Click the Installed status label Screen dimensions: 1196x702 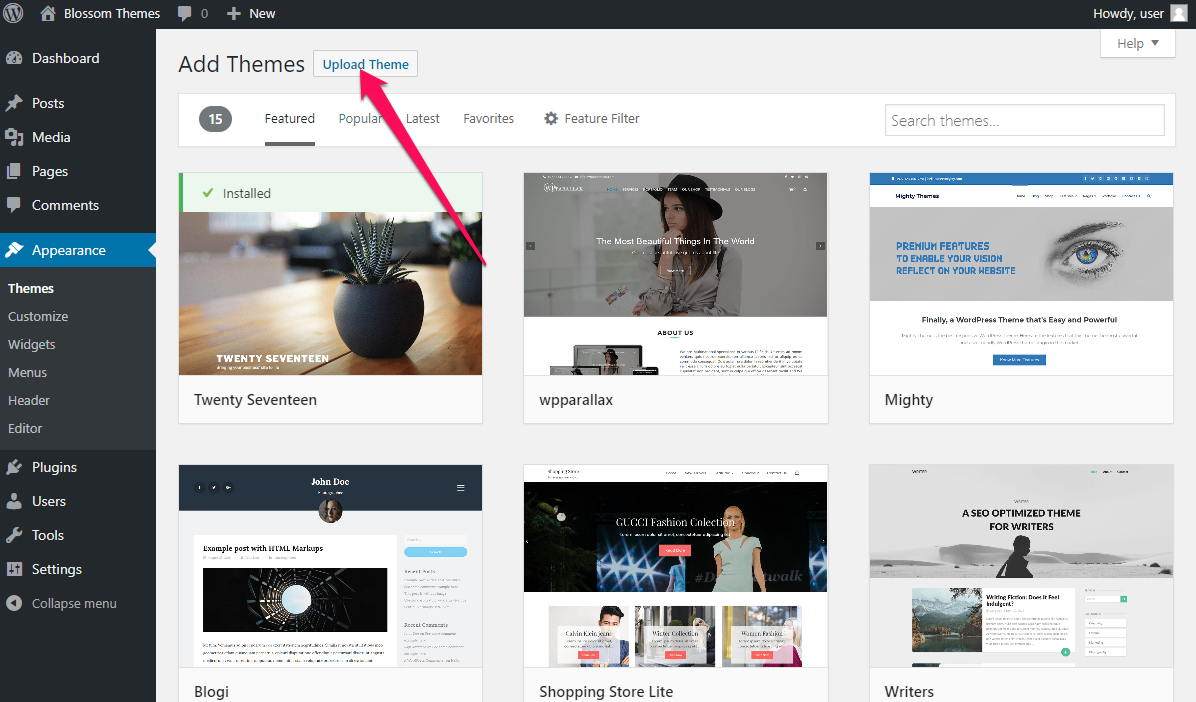[246, 194]
